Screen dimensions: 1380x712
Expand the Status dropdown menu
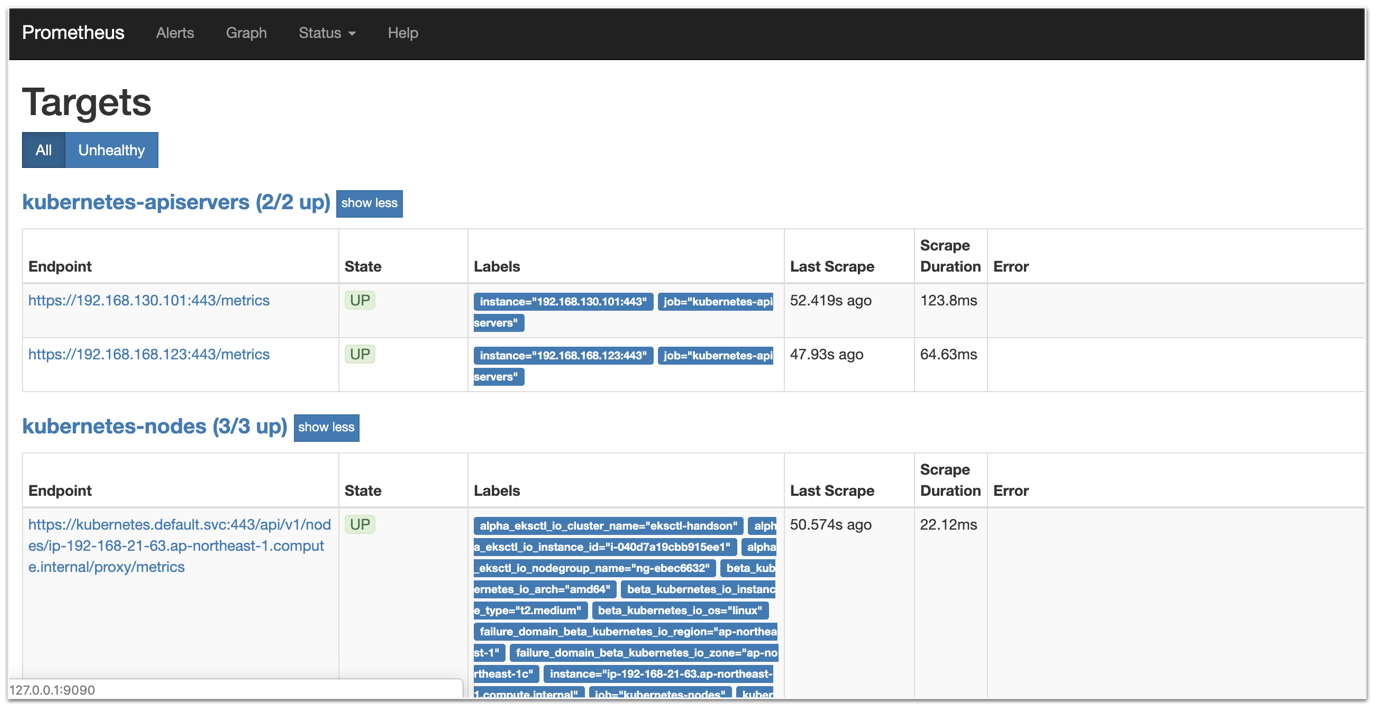[327, 33]
